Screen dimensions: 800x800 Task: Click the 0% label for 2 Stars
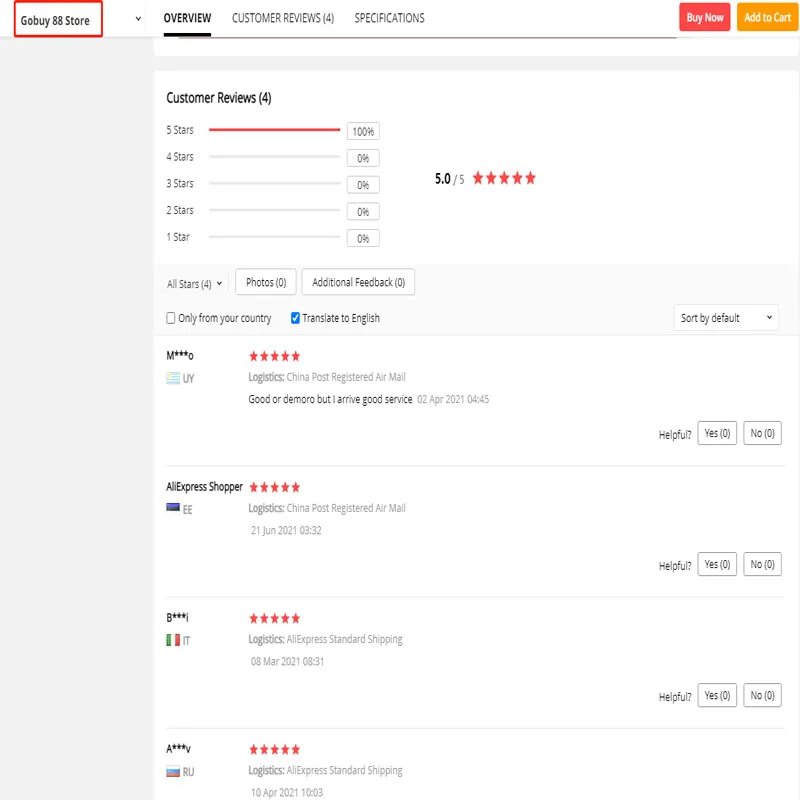pyautogui.click(x=363, y=212)
